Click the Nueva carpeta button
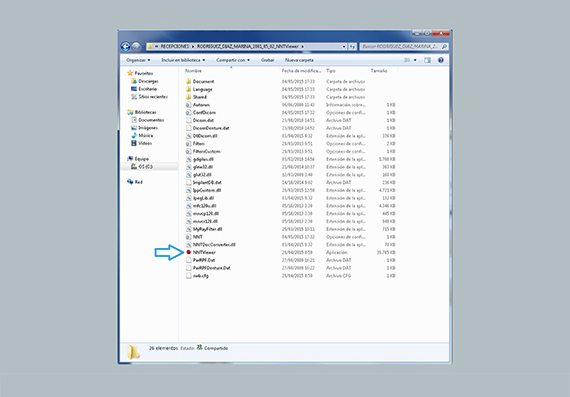The height and width of the screenshot is (397, 570). (x=299, y=60)
